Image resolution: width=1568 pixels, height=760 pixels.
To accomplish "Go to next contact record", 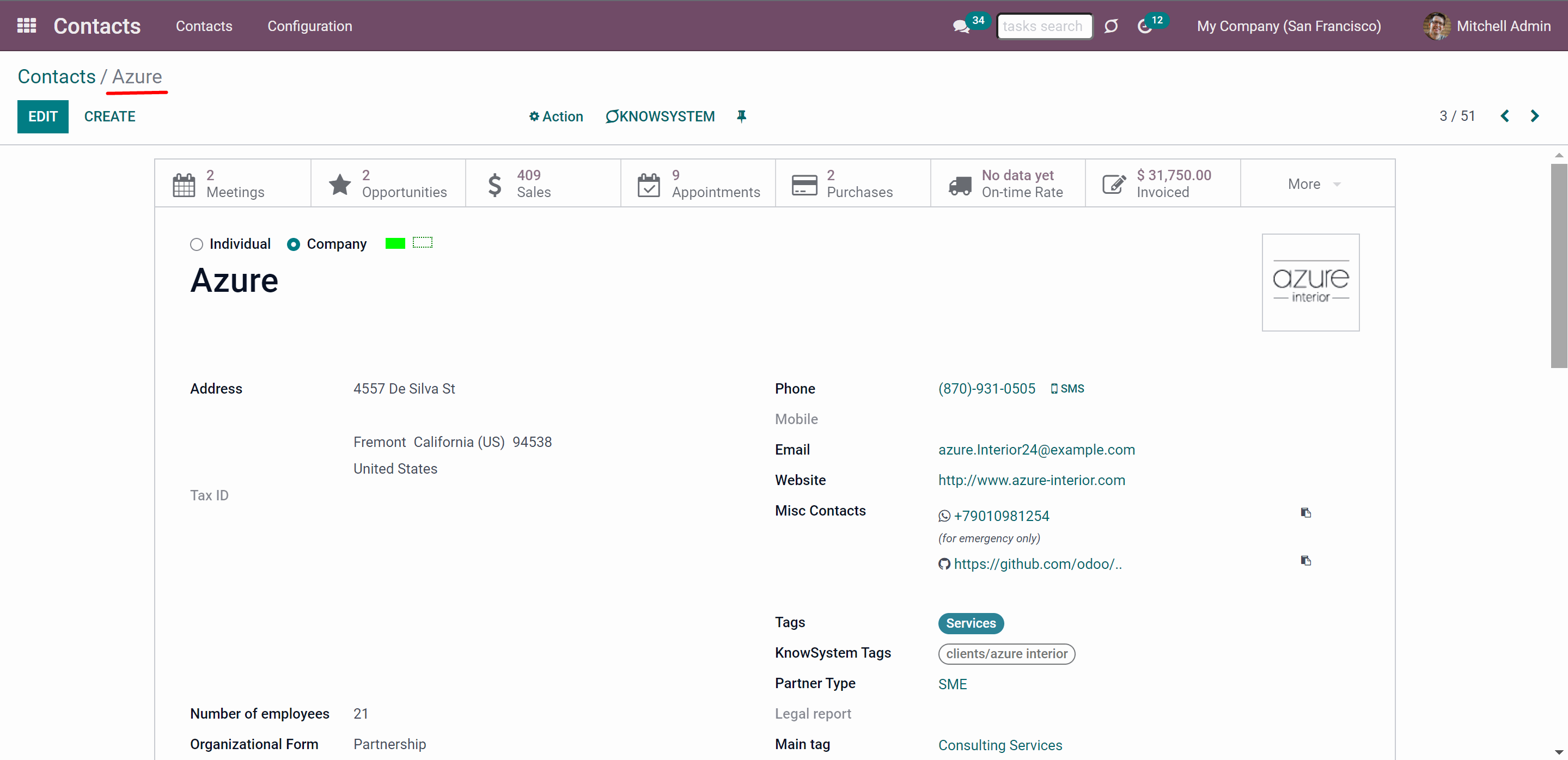I will (x=1535, y=116).
